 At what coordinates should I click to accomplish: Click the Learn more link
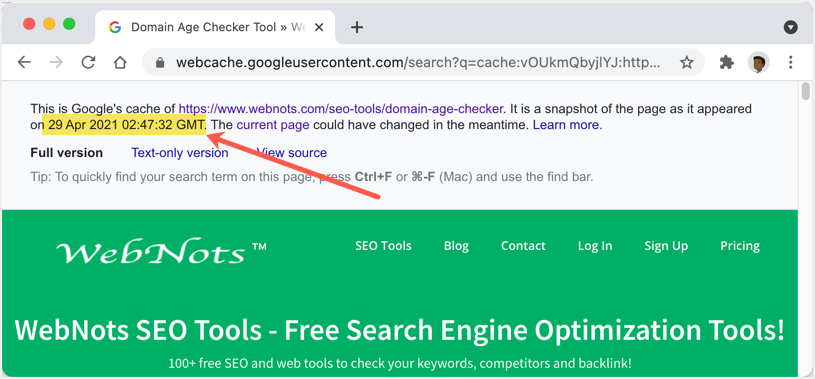coord(567,125)
